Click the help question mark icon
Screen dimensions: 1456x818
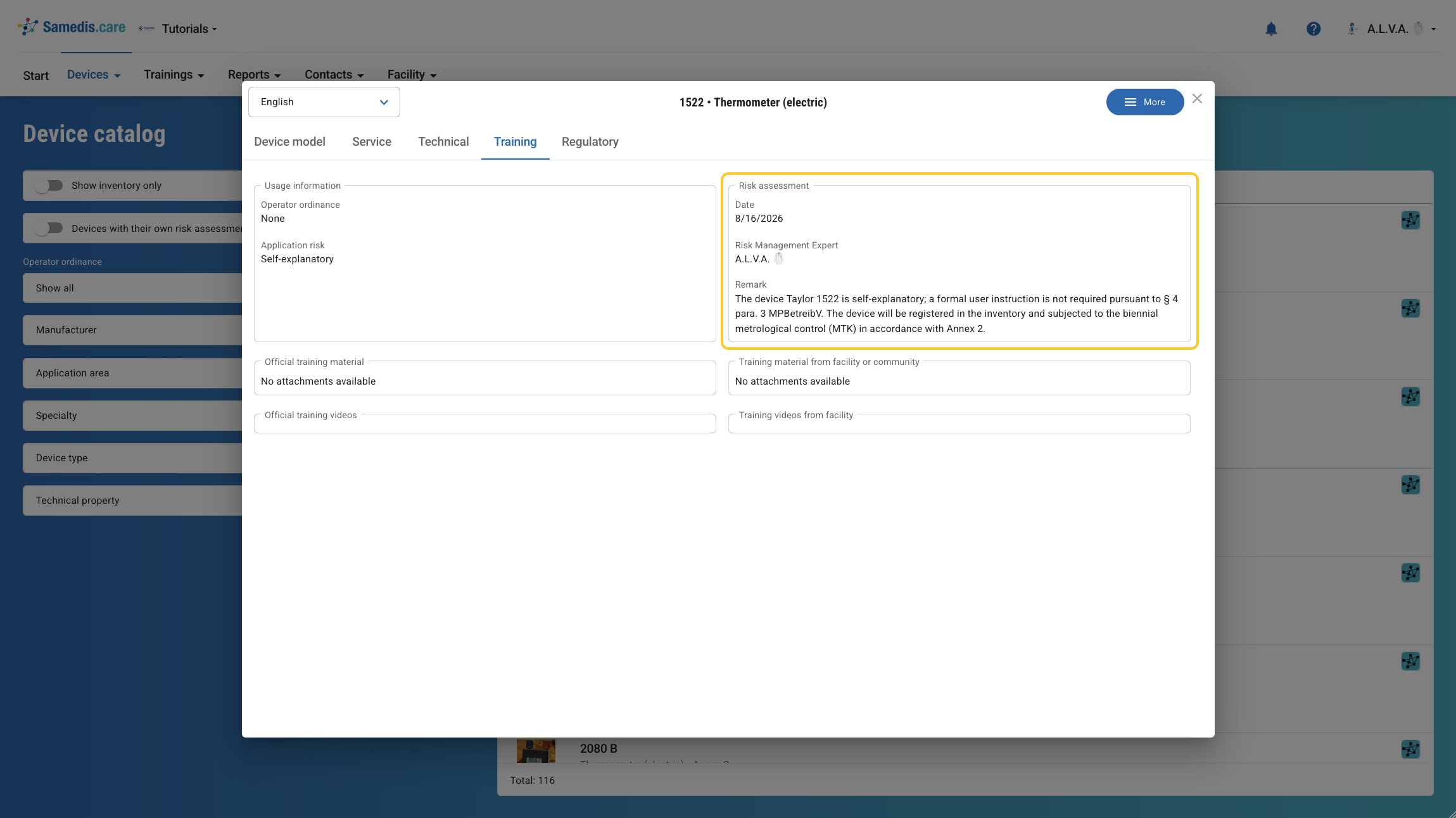click(1314, 29)
